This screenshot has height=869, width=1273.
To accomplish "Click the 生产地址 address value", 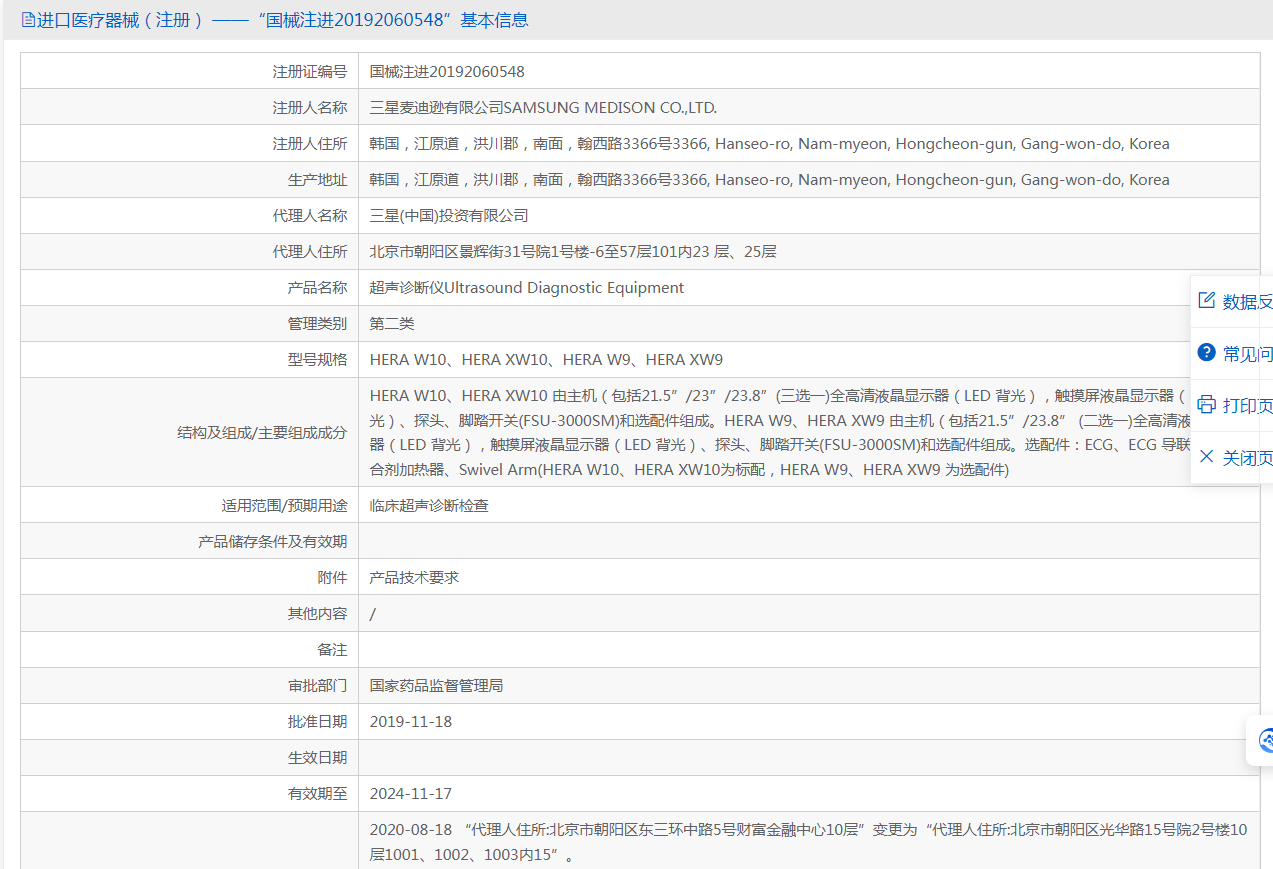I will (769, 180).
